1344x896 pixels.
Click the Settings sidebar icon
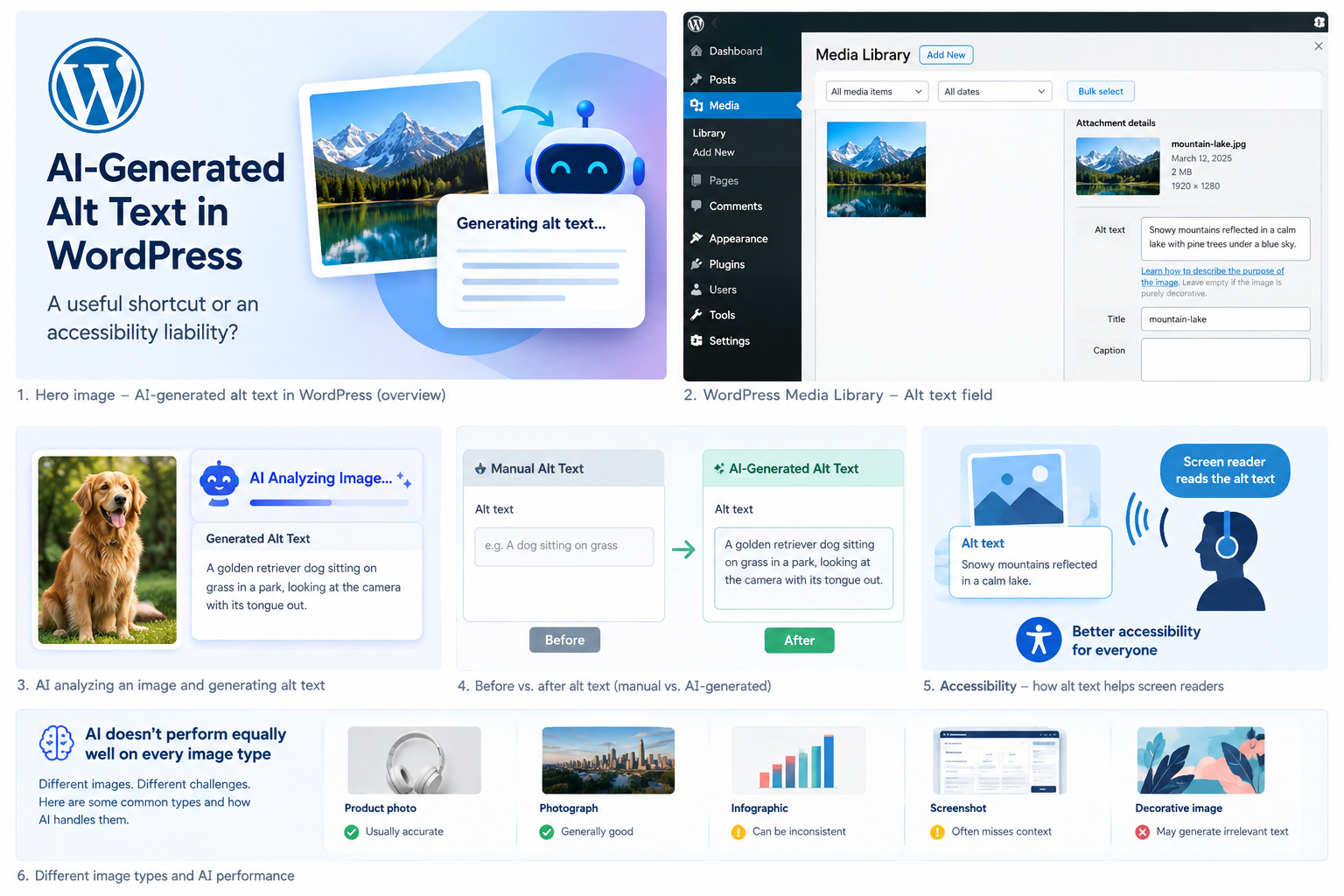(696, 340)
